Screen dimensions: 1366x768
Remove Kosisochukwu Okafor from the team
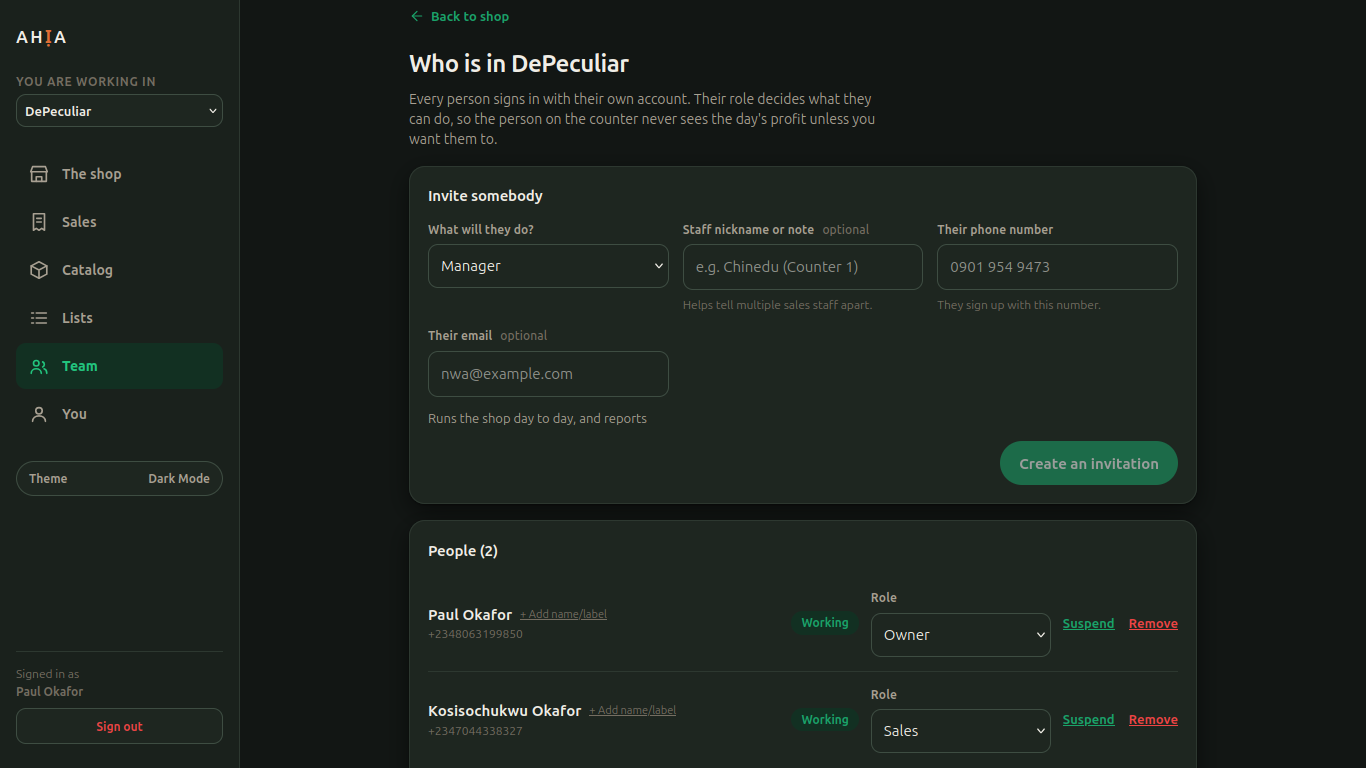point(1153,719)
